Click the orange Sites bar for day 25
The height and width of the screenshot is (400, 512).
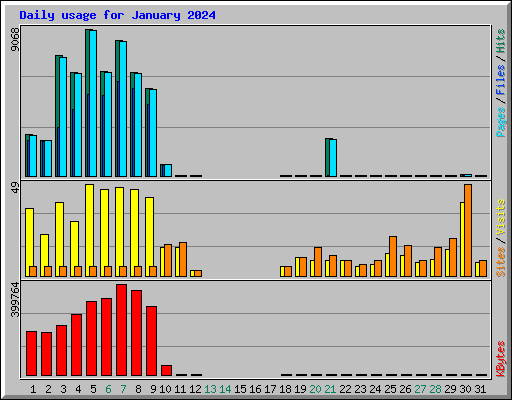point(393,256)
